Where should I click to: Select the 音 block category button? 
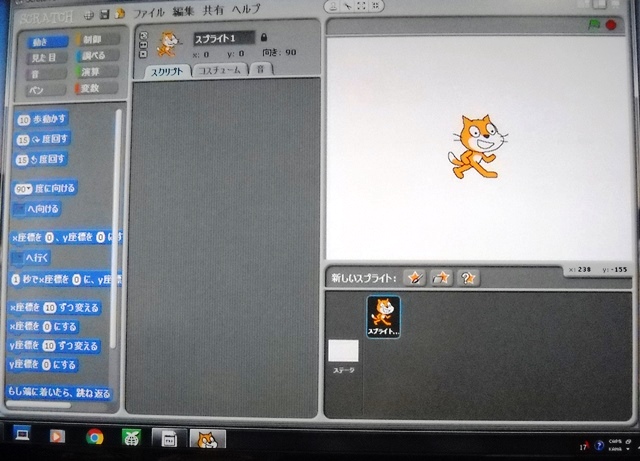pyautogui.click(x=46, y=74)
